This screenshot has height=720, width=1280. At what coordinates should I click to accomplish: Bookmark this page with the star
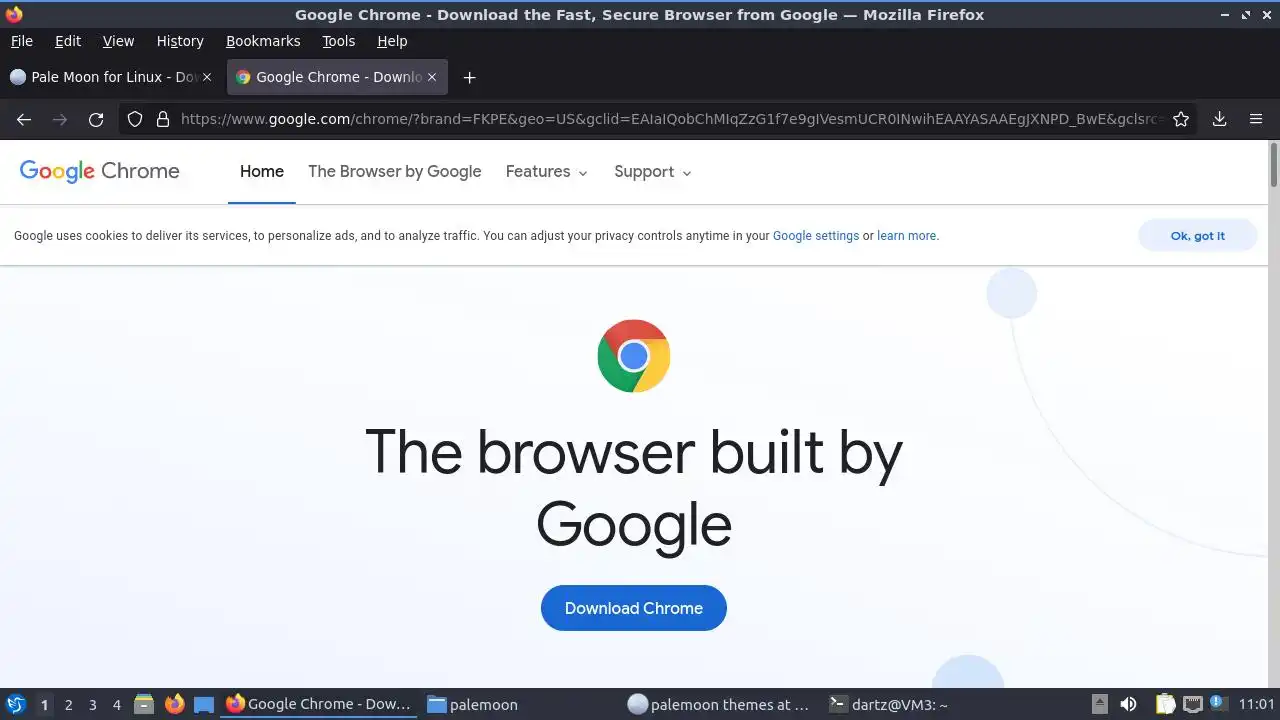pos(1181,119)
